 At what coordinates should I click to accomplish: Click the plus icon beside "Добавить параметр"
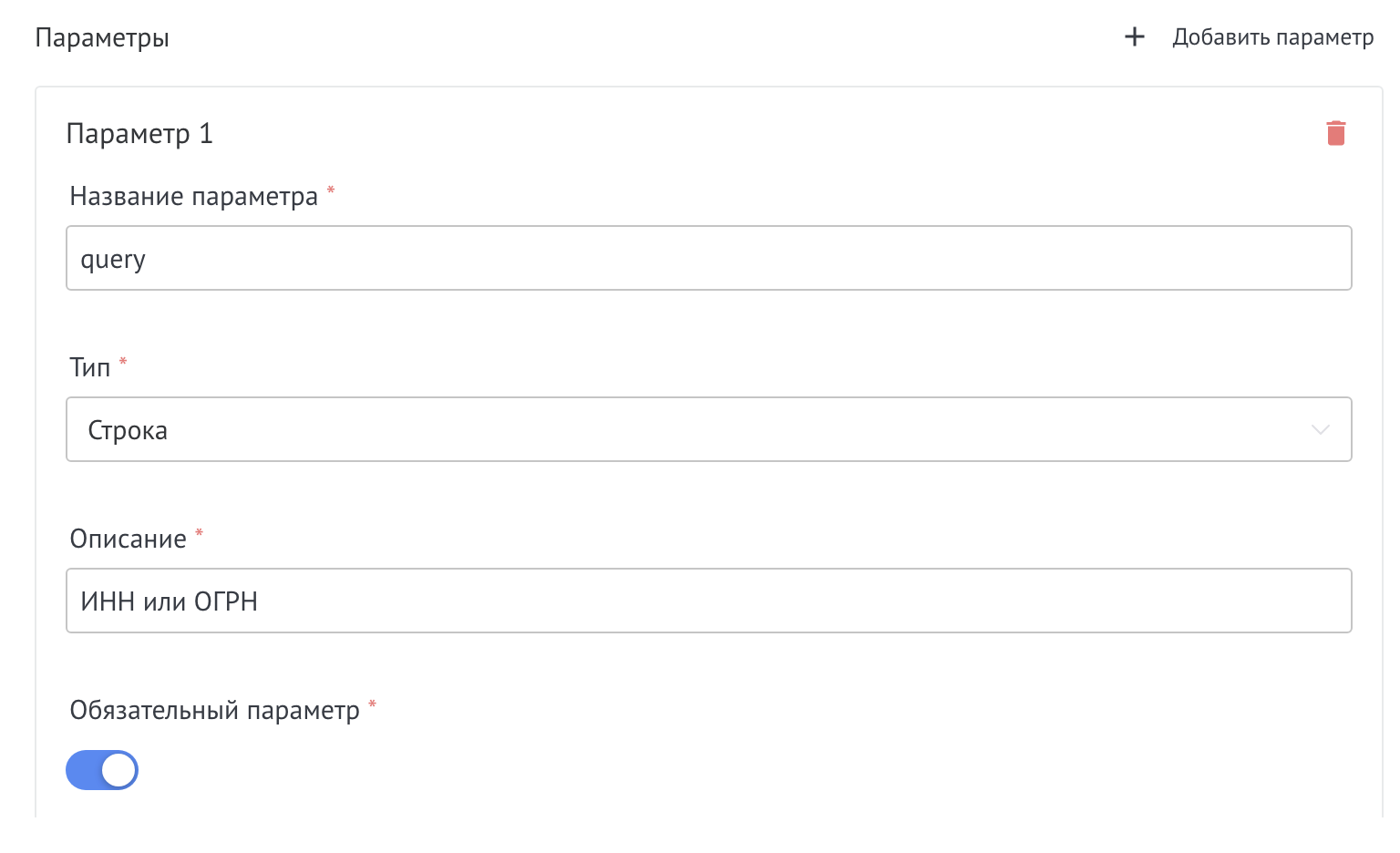tap(1134, 36)
